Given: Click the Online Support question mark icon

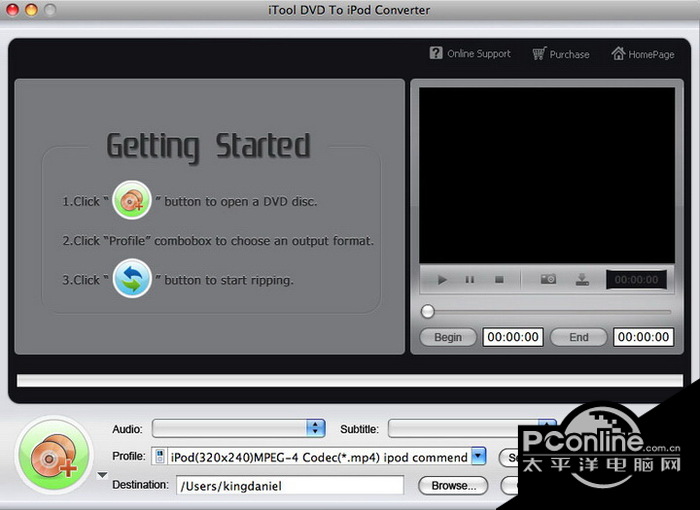Looking at the screenshot, I should (x=436, y=53).
